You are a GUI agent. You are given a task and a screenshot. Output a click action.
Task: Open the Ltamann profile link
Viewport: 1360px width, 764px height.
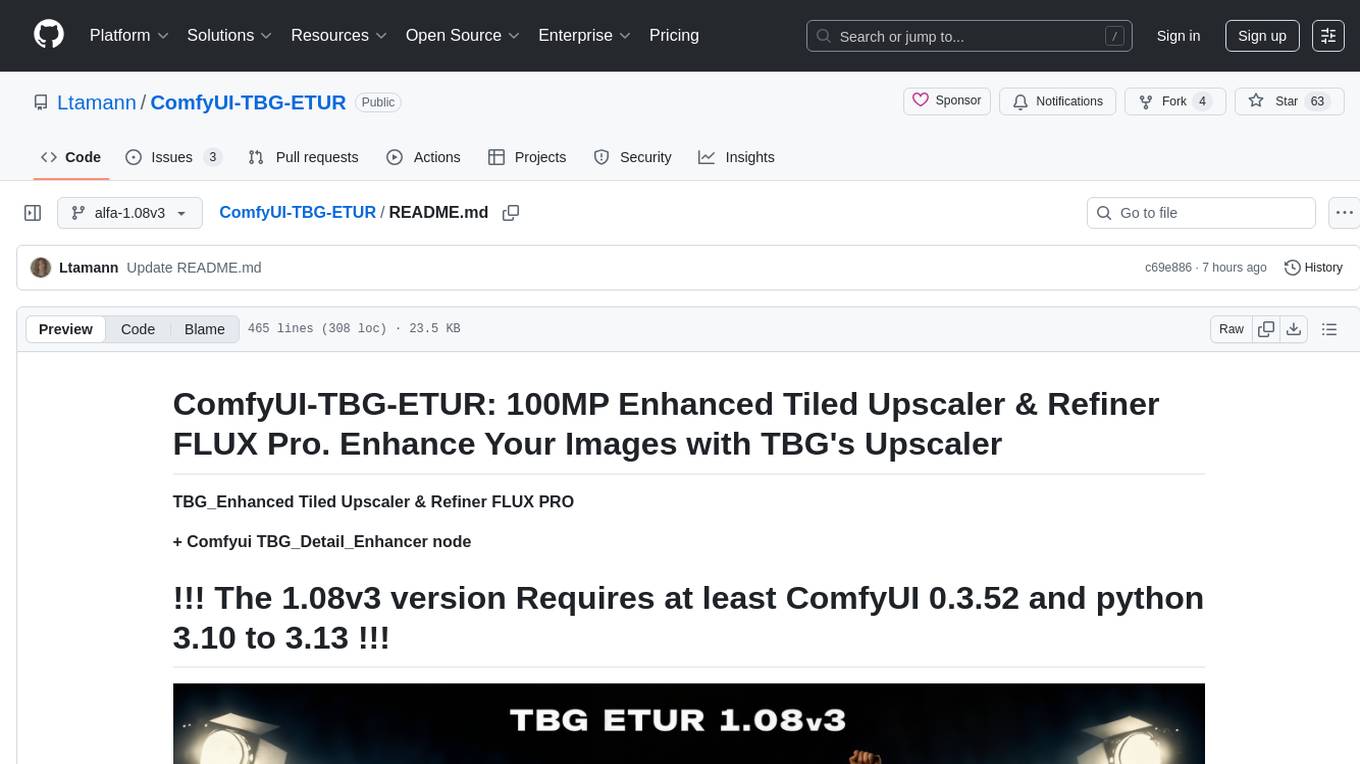pos(96,102)
